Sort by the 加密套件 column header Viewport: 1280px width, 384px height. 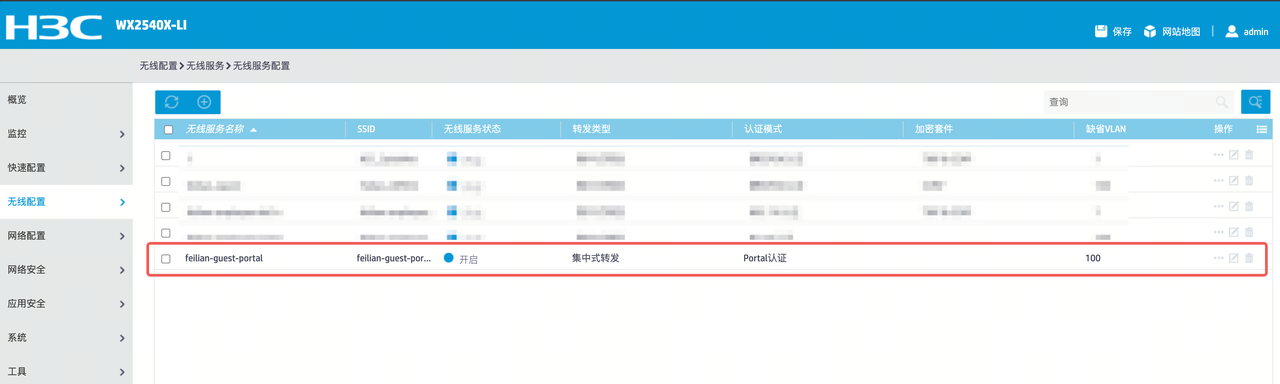click(933, 130)
